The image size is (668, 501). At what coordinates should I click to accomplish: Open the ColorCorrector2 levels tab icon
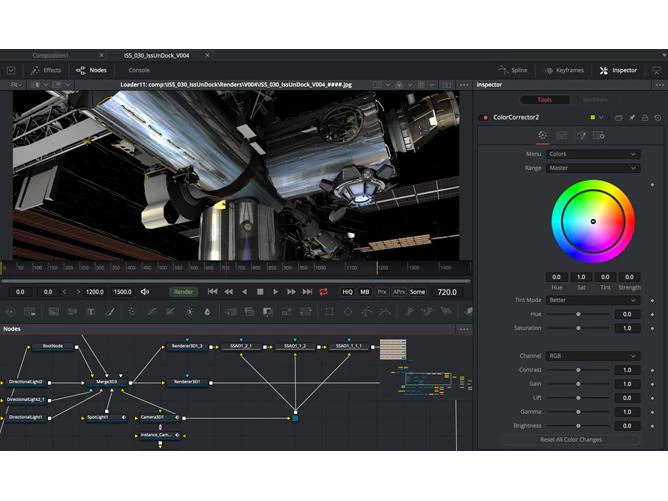[561, 135]
